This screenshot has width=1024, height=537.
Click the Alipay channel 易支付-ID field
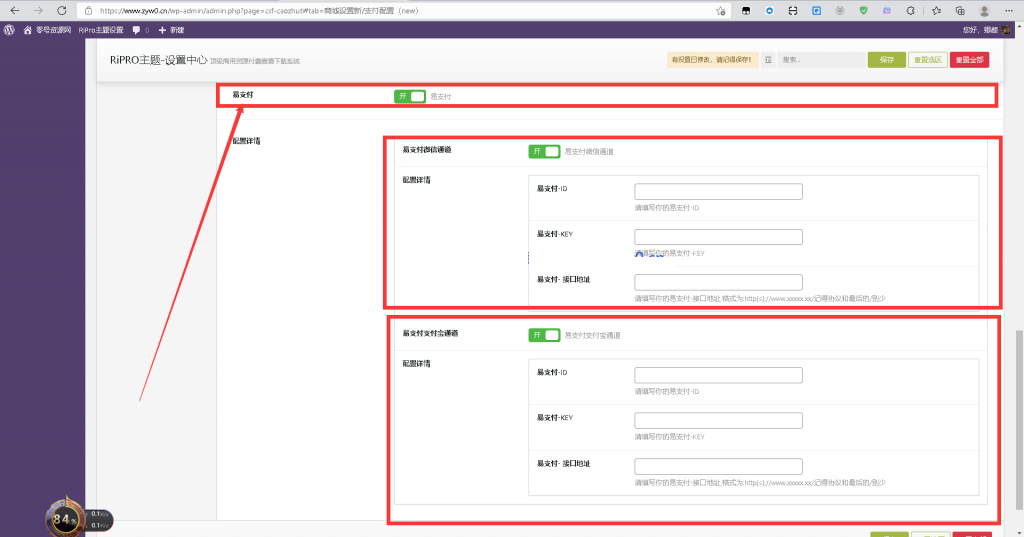pyautogui.click(x=718, y=375)
